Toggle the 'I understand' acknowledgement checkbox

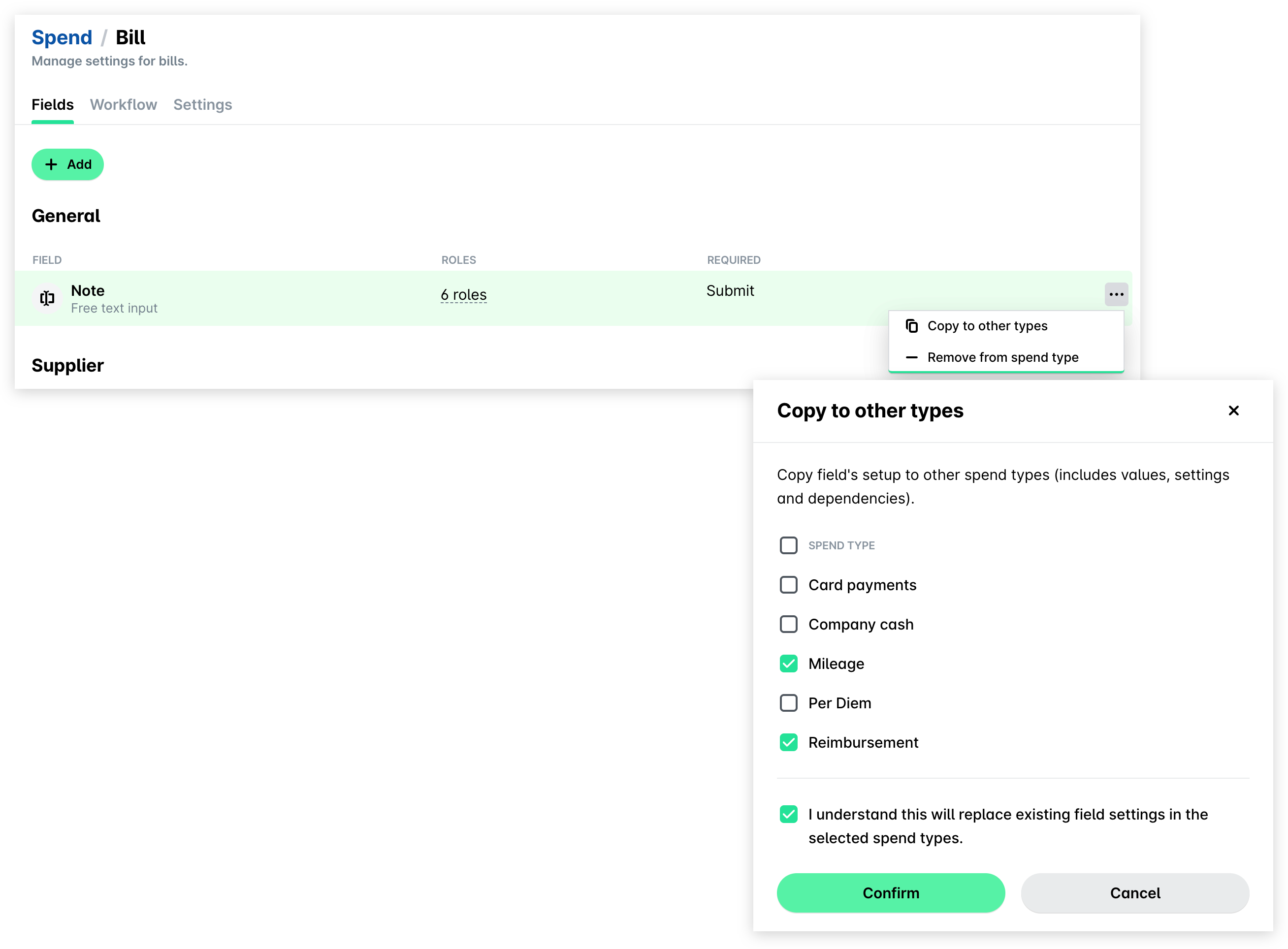tap(788, 815)
